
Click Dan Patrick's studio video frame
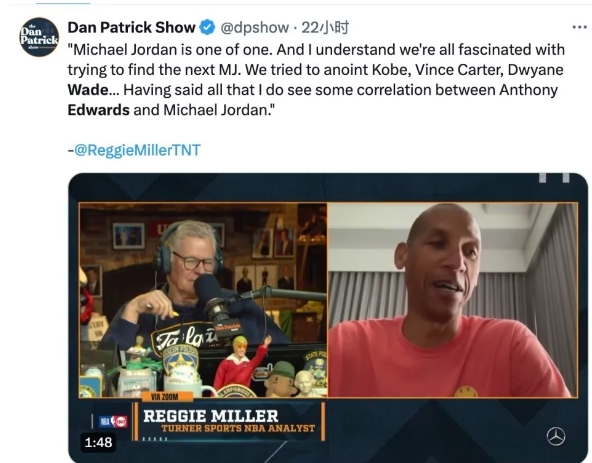pyautogui.click(x=203, y=300)
